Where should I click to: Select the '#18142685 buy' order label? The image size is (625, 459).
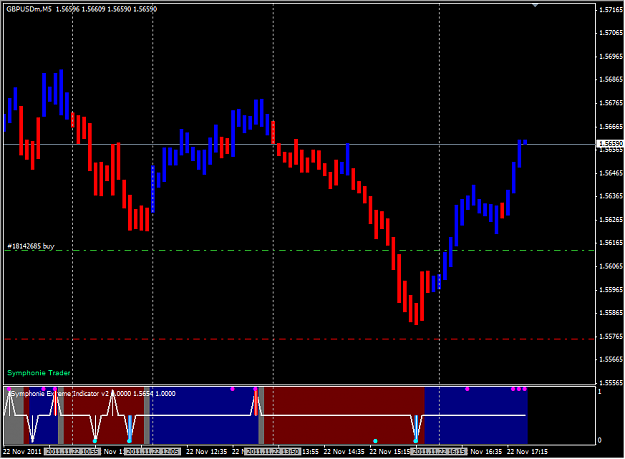click(x=31, y=246)
